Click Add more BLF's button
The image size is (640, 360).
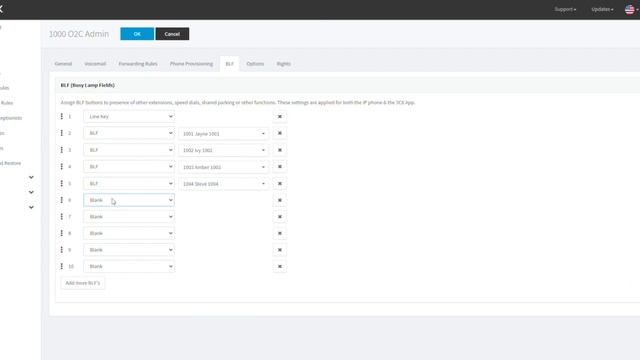pos(83,283)
